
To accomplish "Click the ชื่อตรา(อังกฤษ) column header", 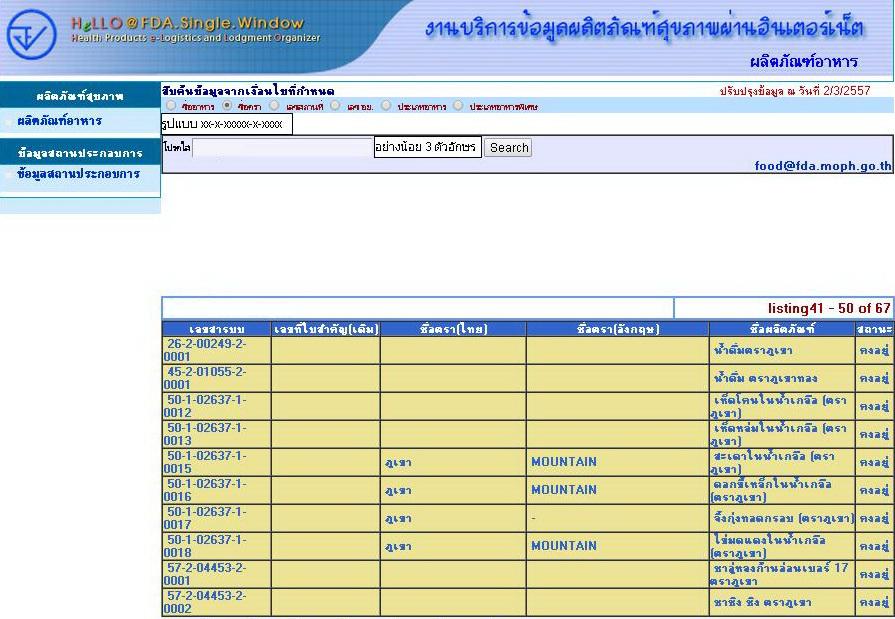I will click(618, 329).
